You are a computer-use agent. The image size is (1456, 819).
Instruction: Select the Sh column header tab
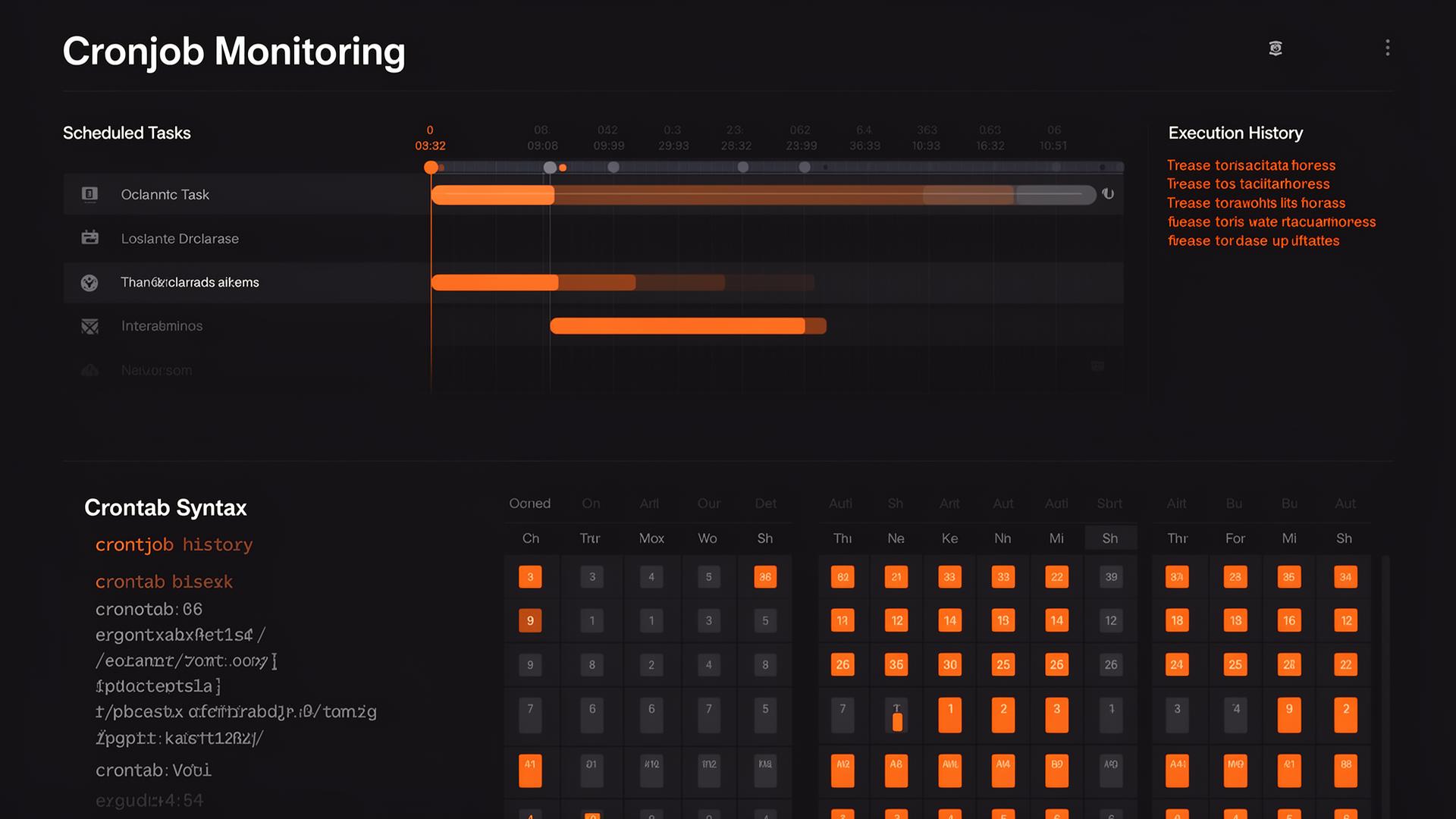1110,538
